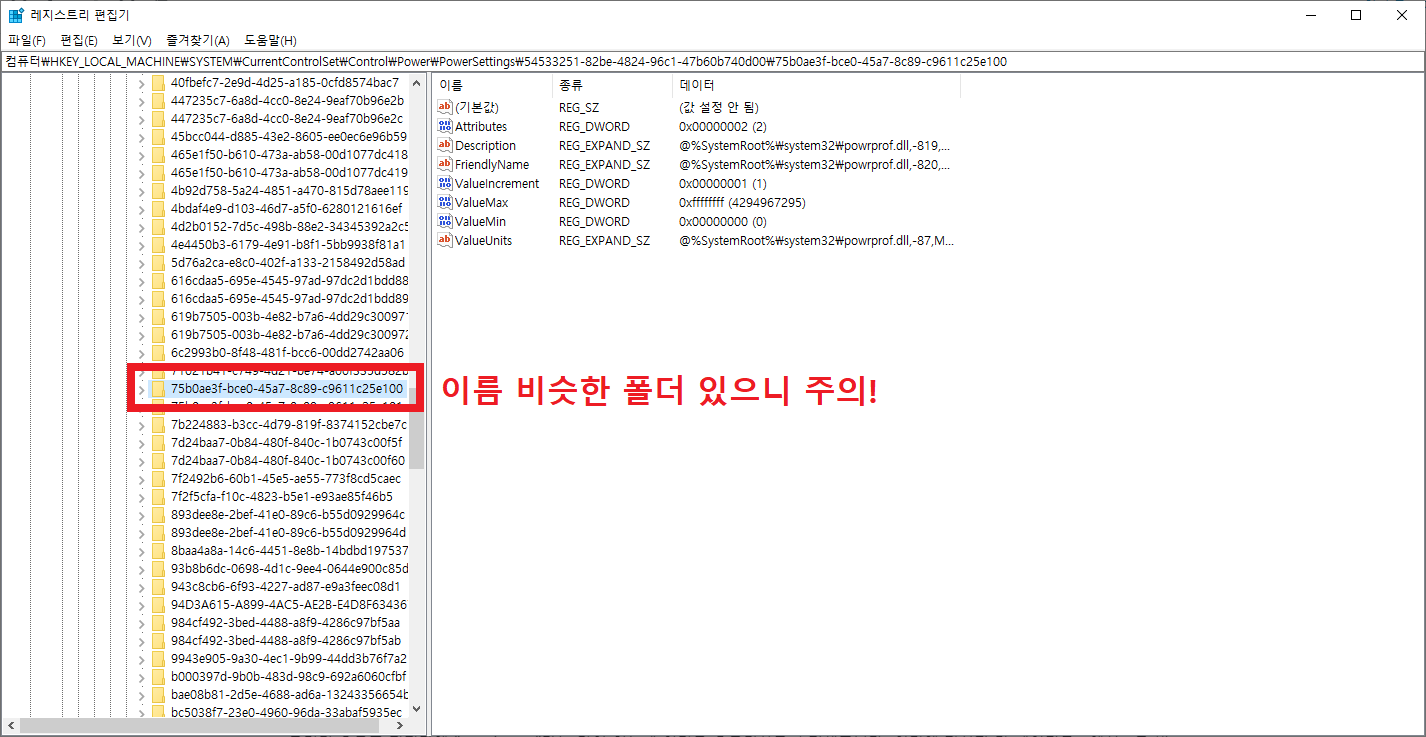Click the tree's scroll-left arrow button
This screenshot has height=737, width=1426.
[x=9, y=726]
